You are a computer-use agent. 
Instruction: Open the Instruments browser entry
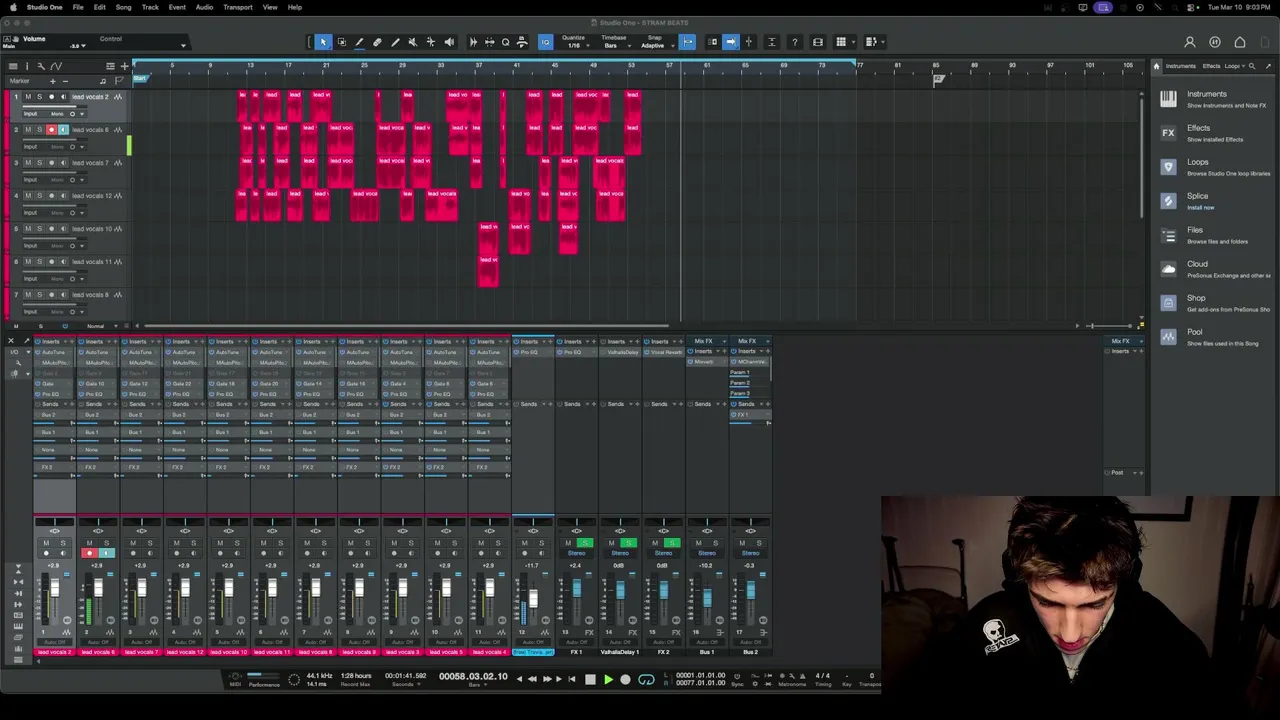click(x=1214, y=99)
